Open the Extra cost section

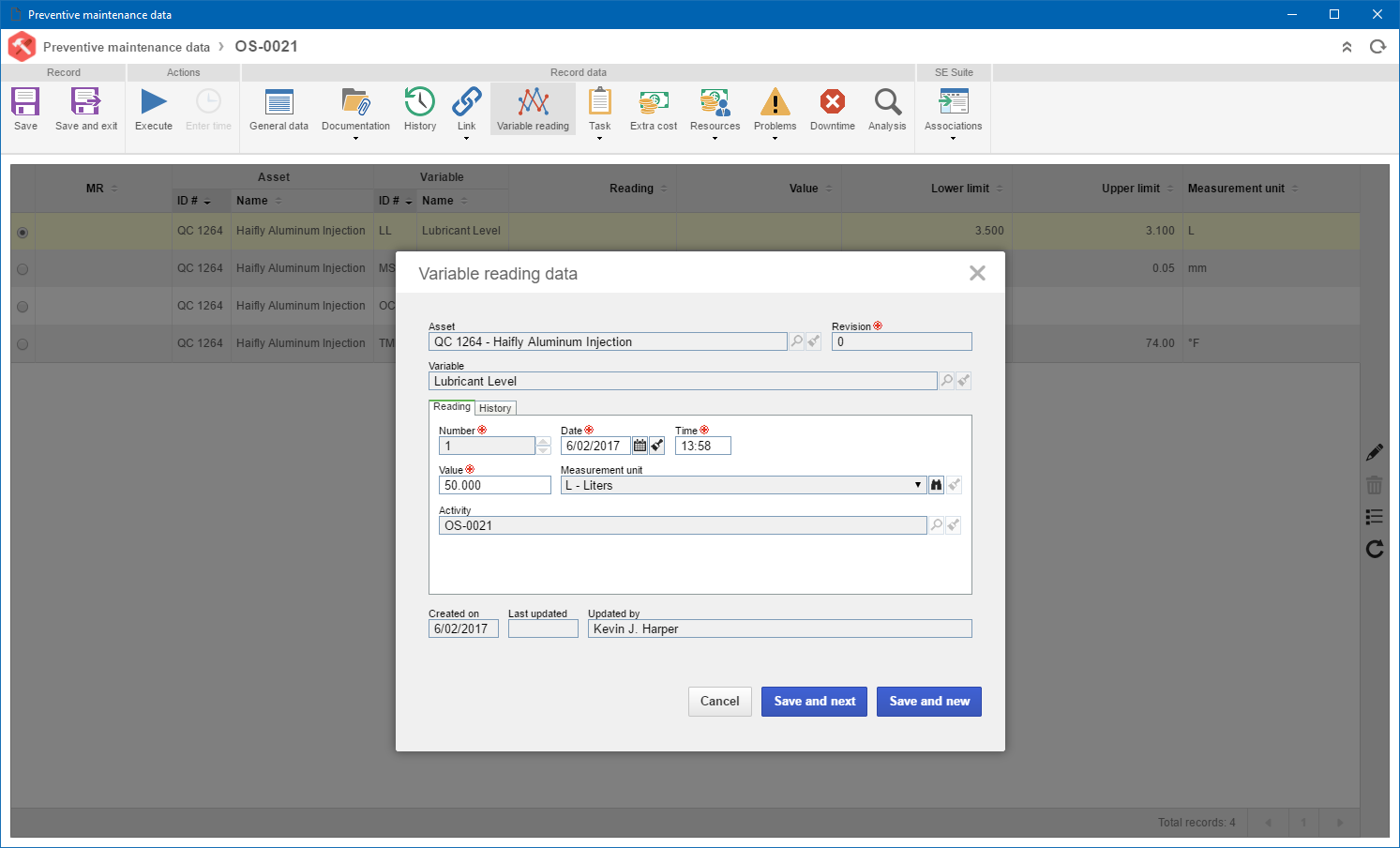(x=654, y=109)
